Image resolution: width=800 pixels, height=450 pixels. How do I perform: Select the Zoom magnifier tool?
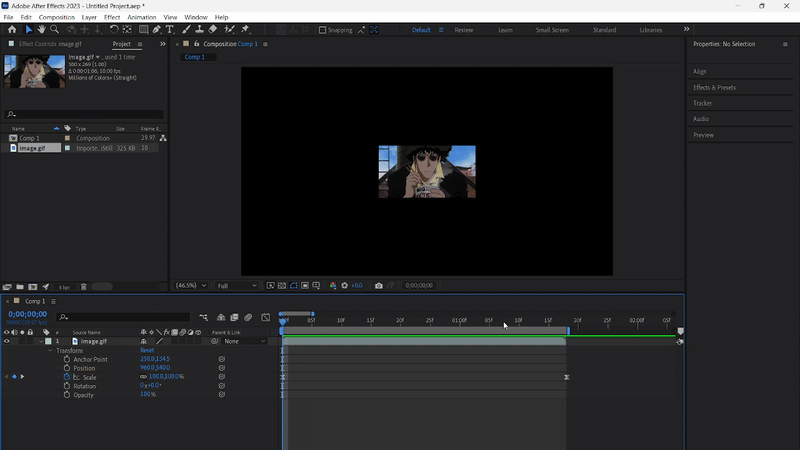pos(55,30)
